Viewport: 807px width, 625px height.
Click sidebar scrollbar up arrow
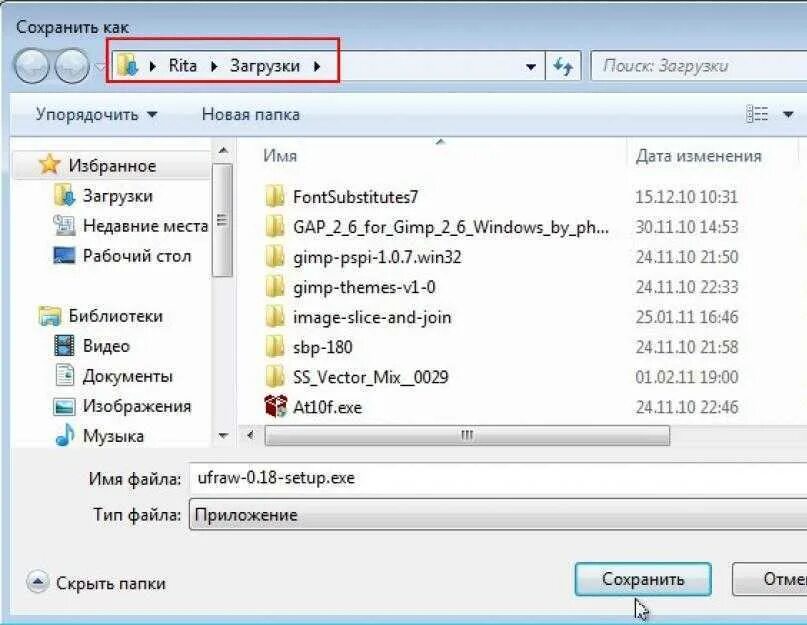(223, 151)
